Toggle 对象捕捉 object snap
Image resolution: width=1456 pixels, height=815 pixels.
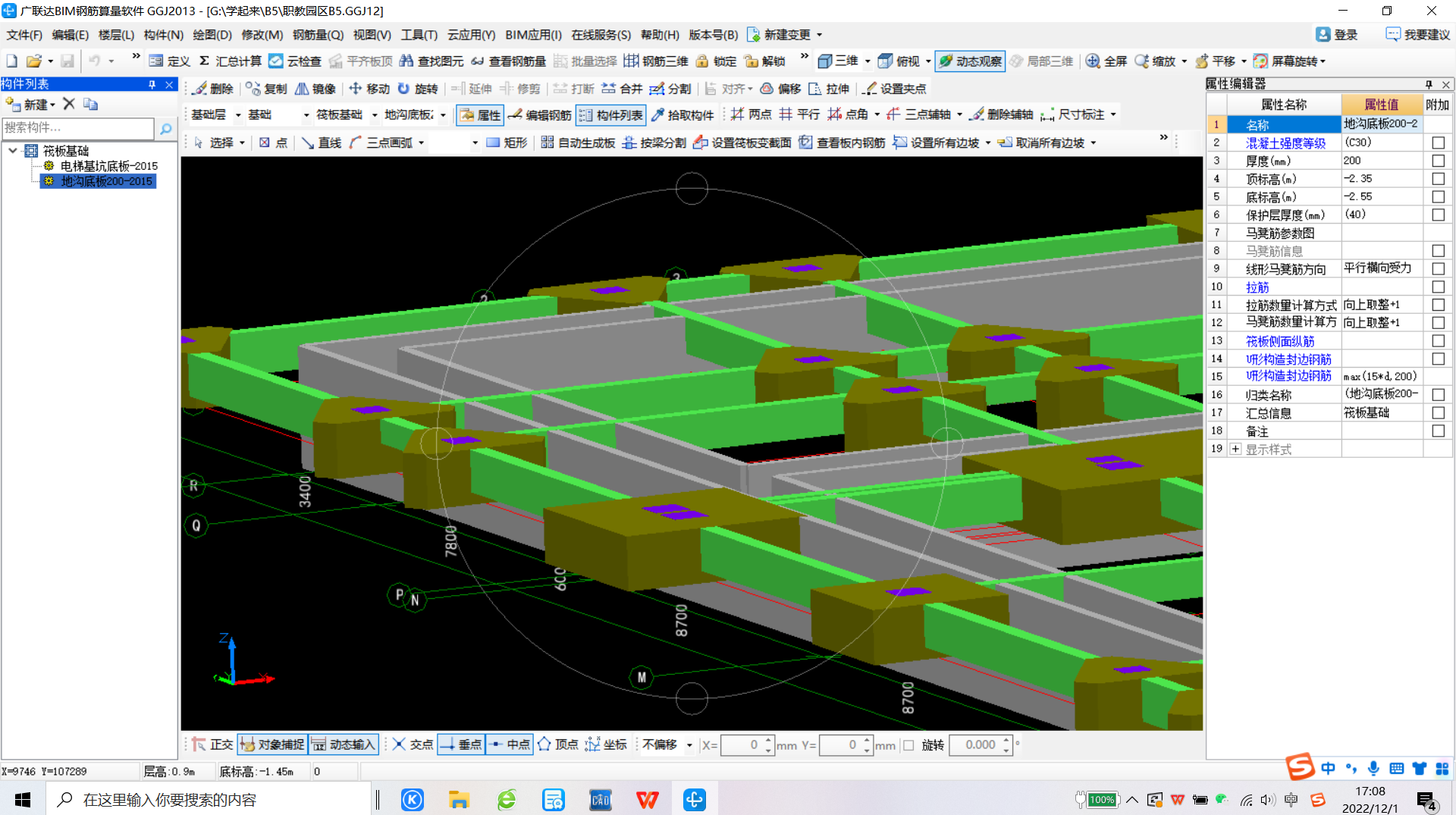click(272, 744)
